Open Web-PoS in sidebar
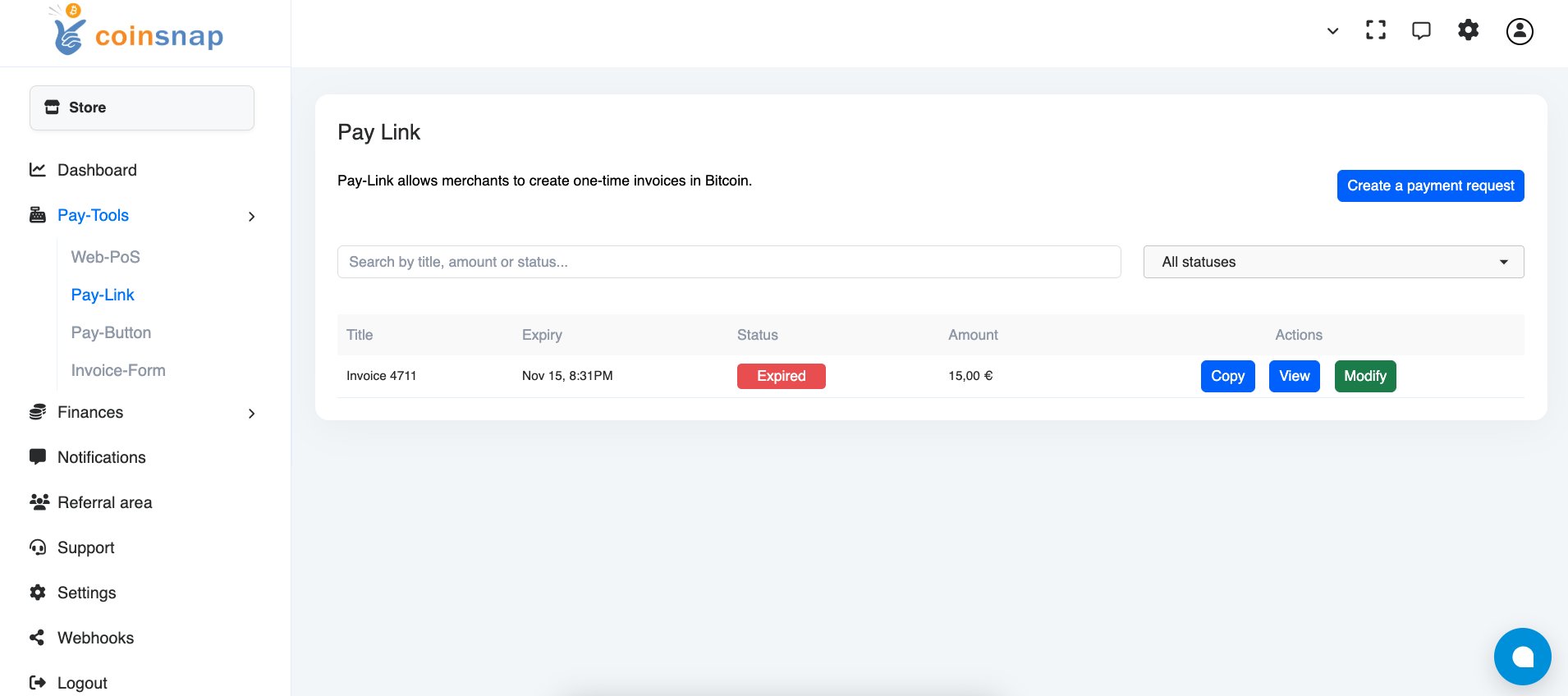Viewport: 1568px width, 696px height. point(106,257)
